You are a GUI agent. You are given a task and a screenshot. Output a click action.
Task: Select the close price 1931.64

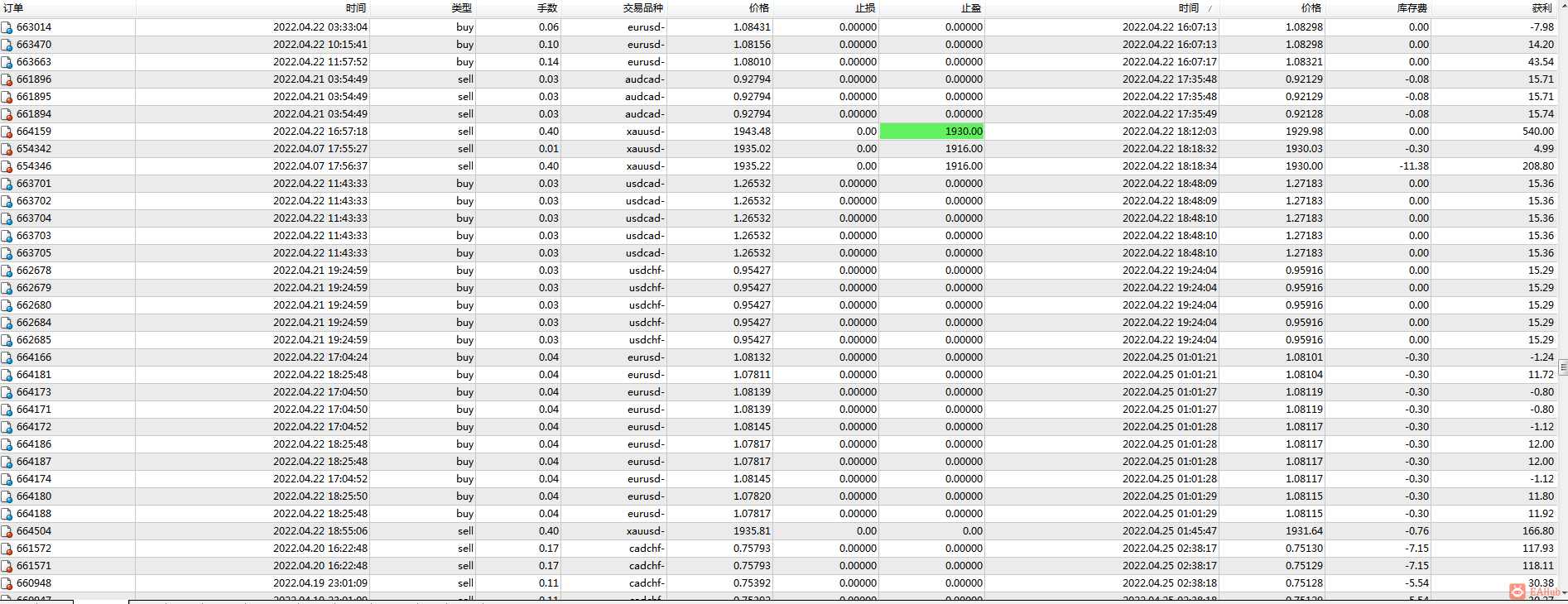[1304, 531]
